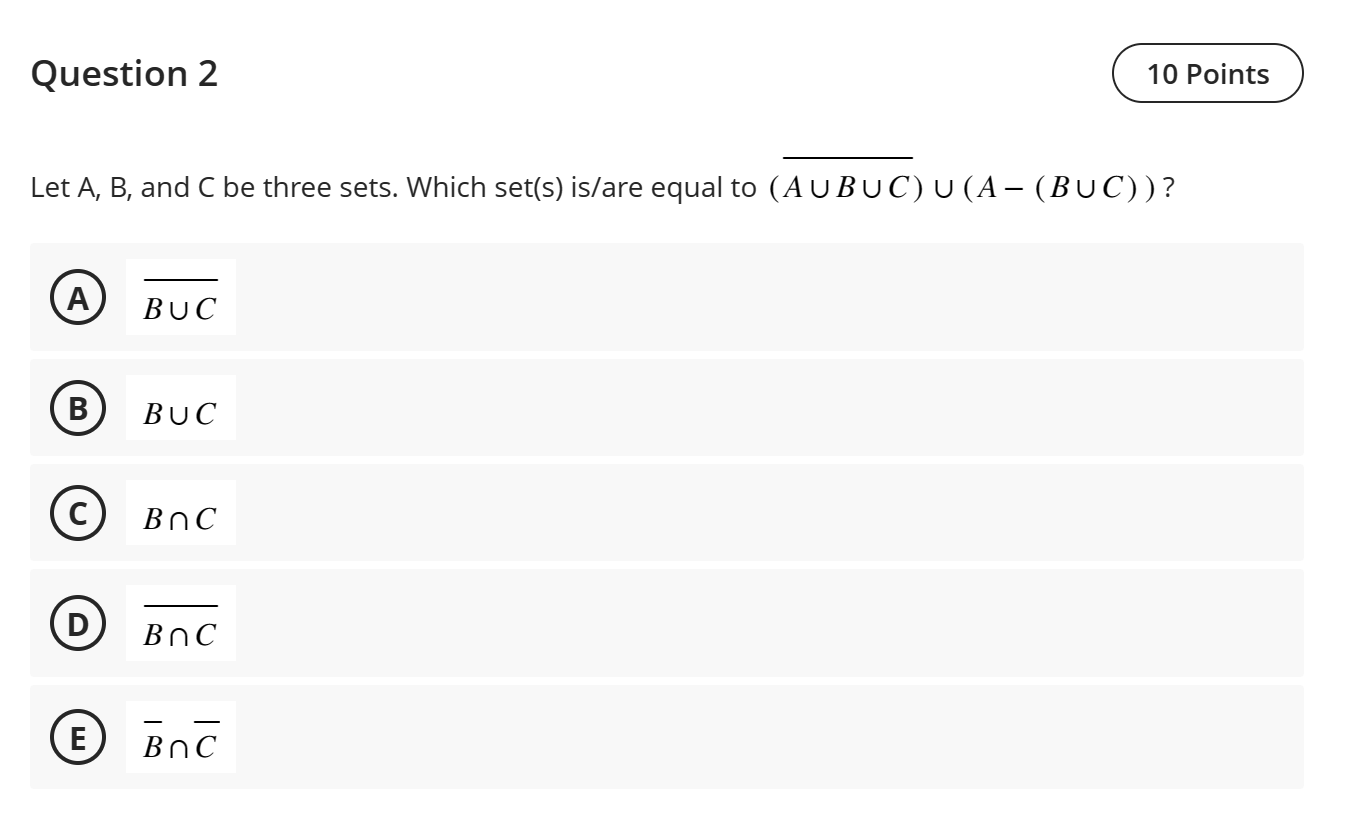Click the circled letter D icon

[x=77, y=624]
